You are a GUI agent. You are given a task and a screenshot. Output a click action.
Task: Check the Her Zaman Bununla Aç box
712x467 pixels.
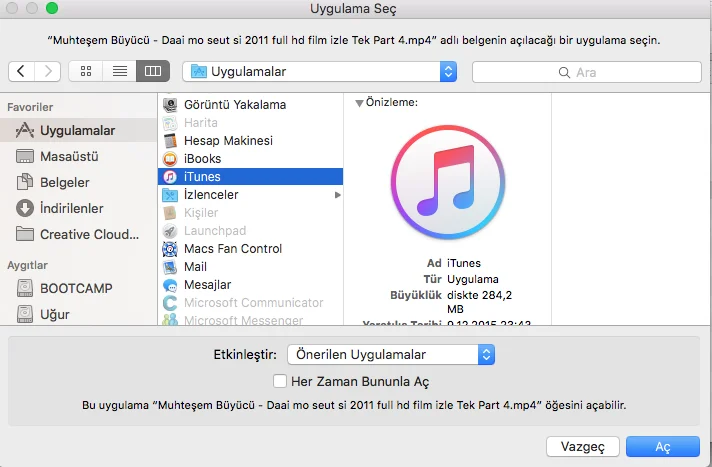tap(280, 381)
